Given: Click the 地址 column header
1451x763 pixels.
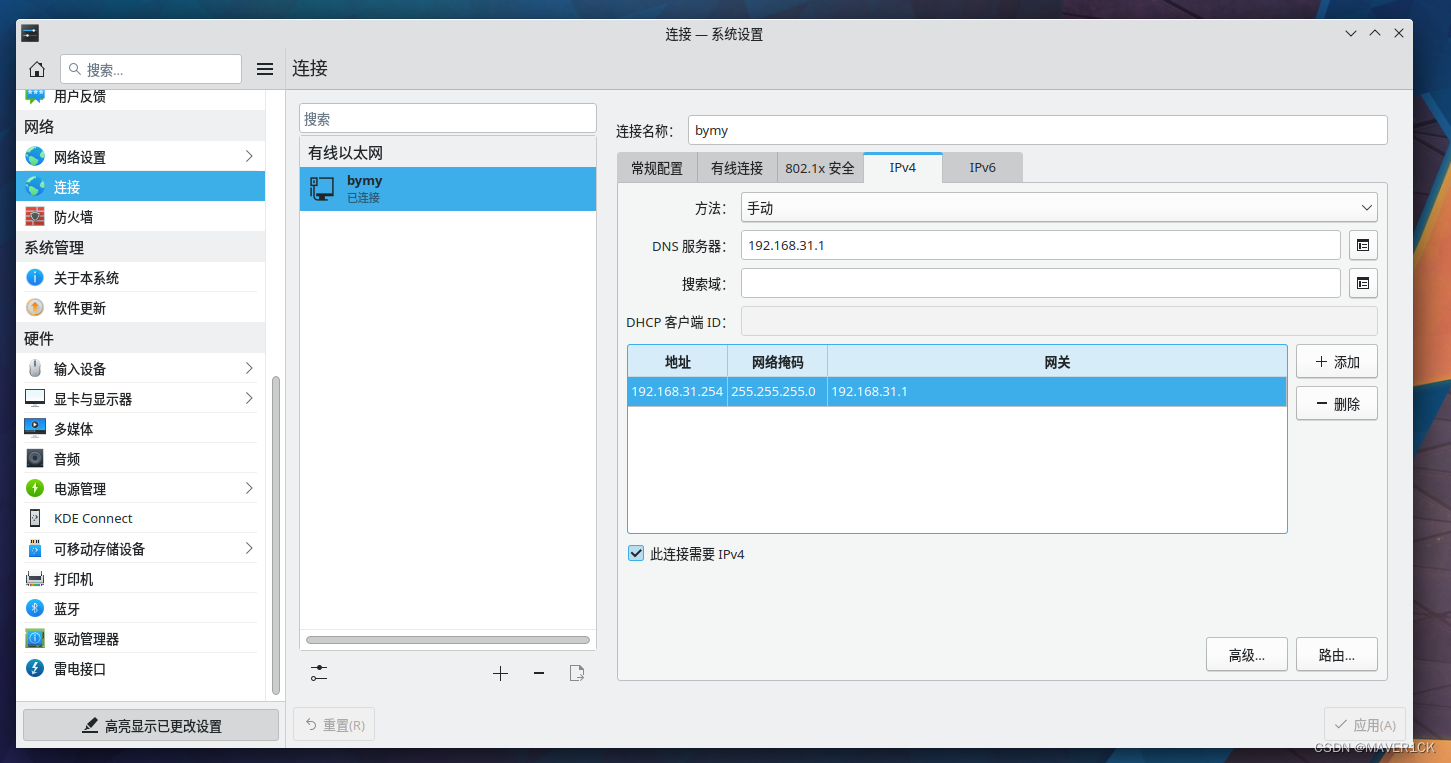Looking at the screenshot, I should (677, 362).
